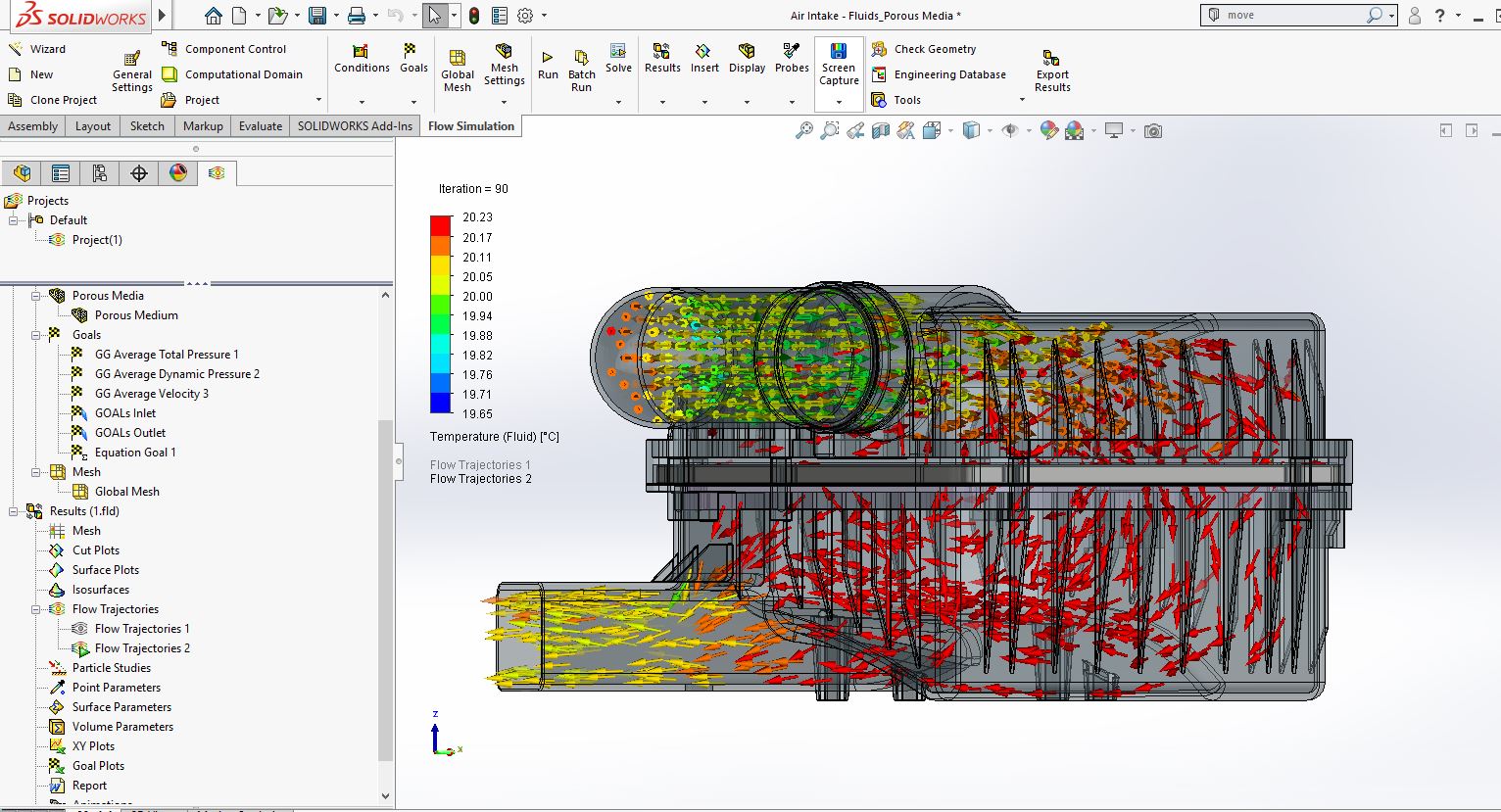Open the File Properties list icon
Screen dimensions: 1501x812
coord(500,16)
